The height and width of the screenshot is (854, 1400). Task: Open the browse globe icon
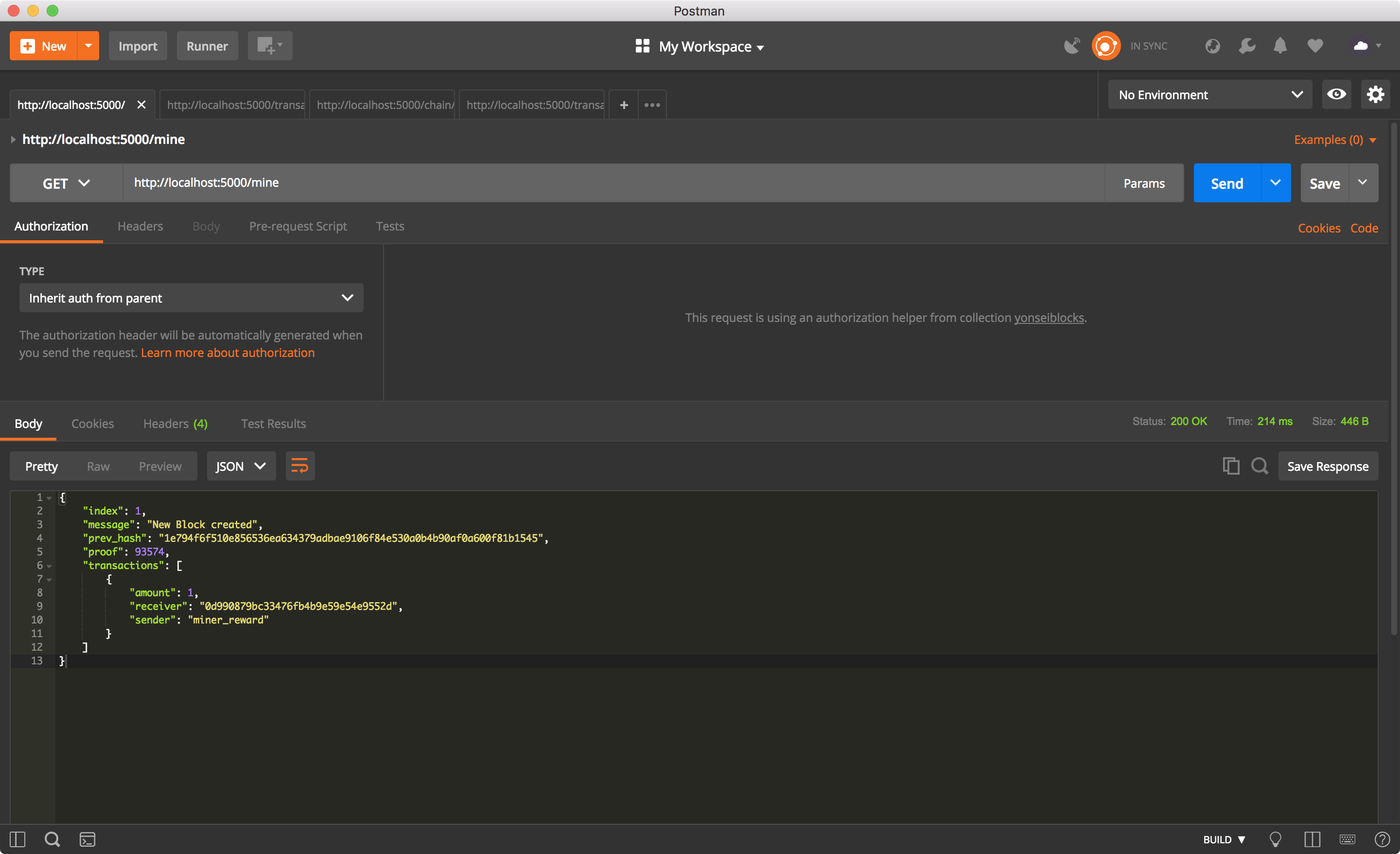pos(1212,46)
